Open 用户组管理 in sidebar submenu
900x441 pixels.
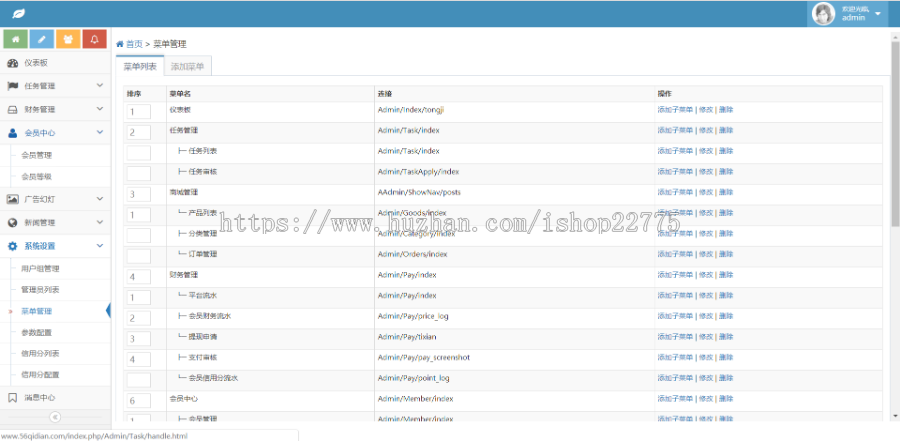point(40,268)
